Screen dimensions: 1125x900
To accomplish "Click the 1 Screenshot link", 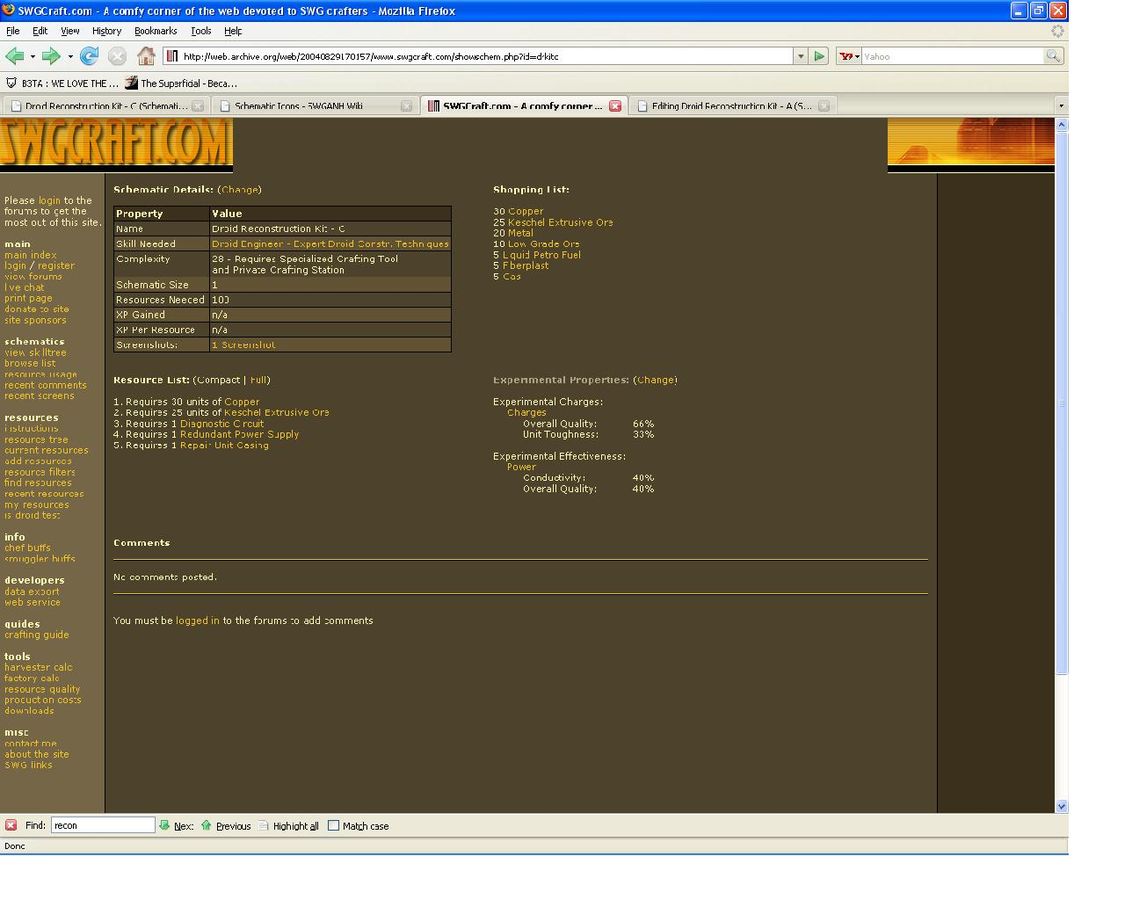I will (x=243, y=344).
